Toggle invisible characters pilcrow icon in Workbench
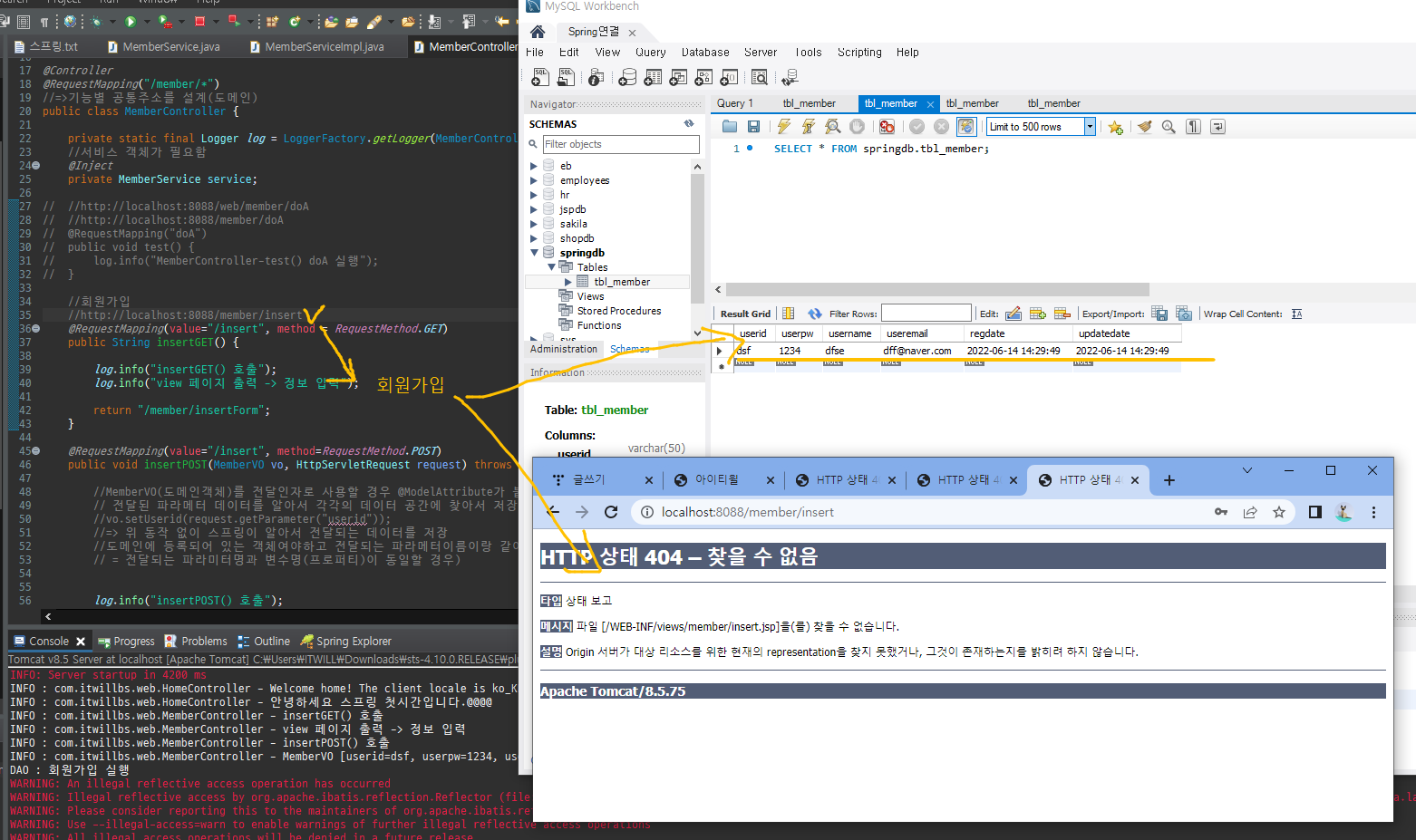 1194,127
